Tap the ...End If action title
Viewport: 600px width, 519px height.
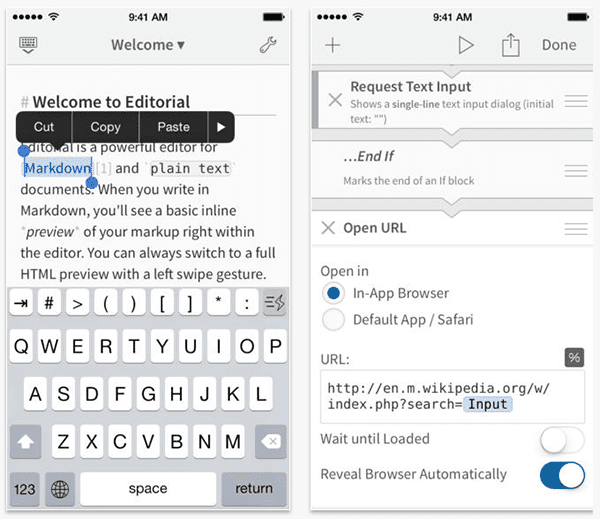(369, 156)
